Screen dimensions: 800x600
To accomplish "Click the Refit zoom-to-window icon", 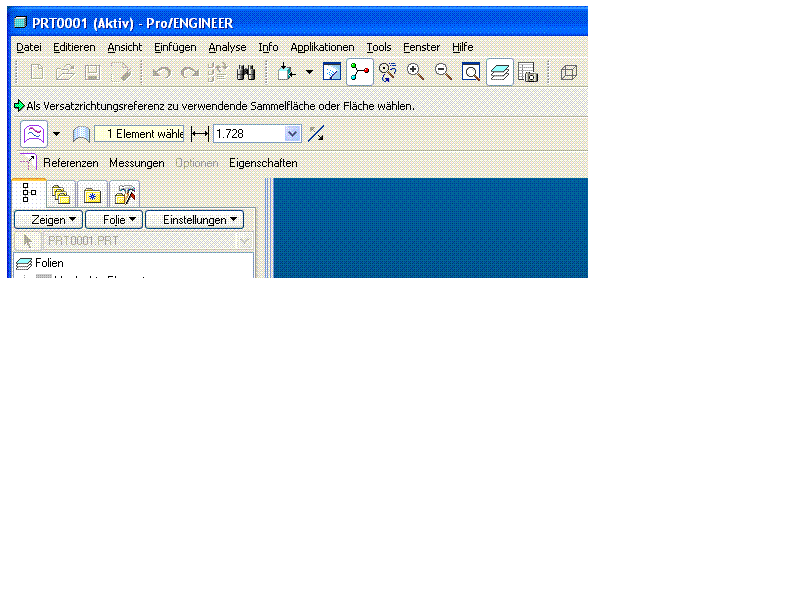I will click(x=470, y=72).
